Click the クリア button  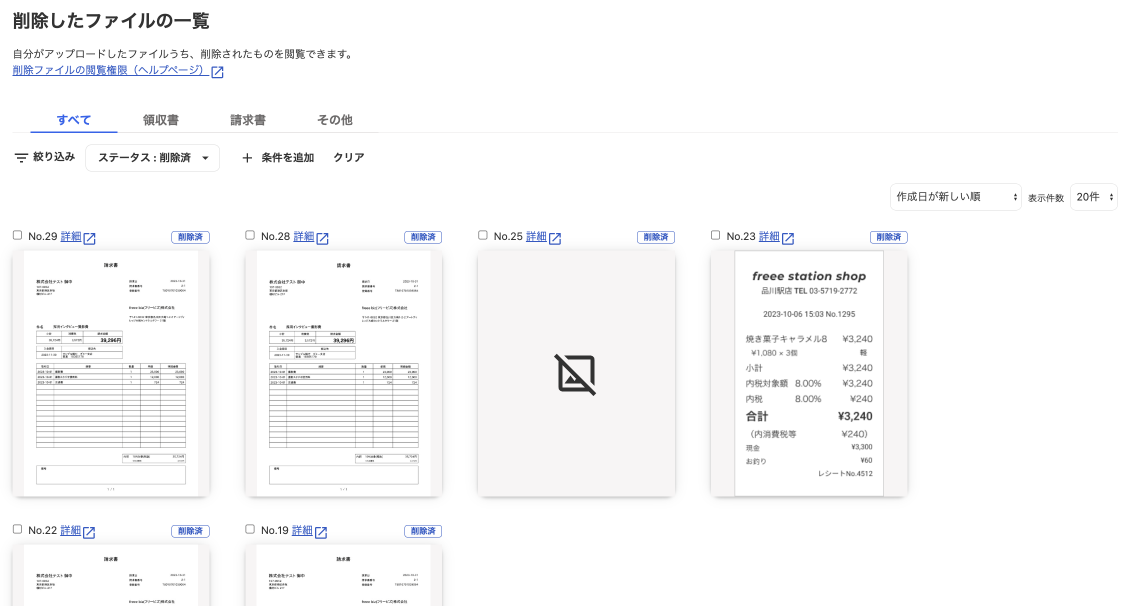click(x=349, y=157)
